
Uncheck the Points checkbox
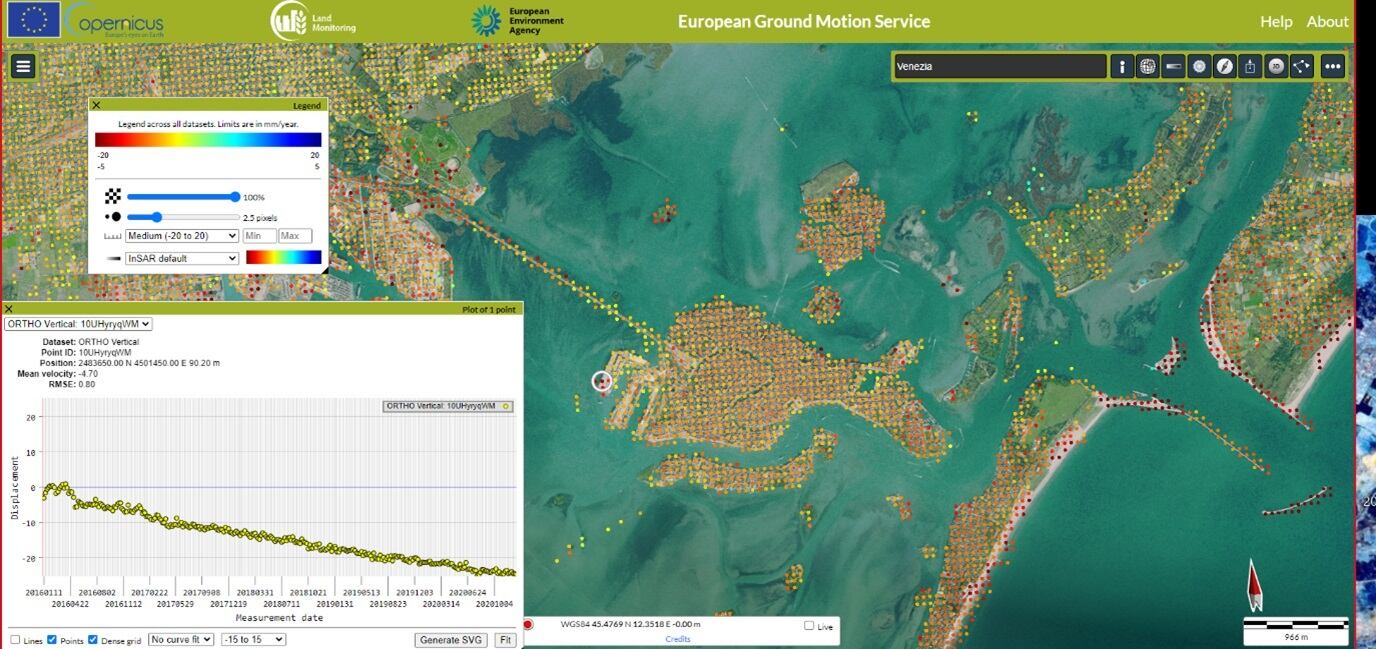coord(52,640)
